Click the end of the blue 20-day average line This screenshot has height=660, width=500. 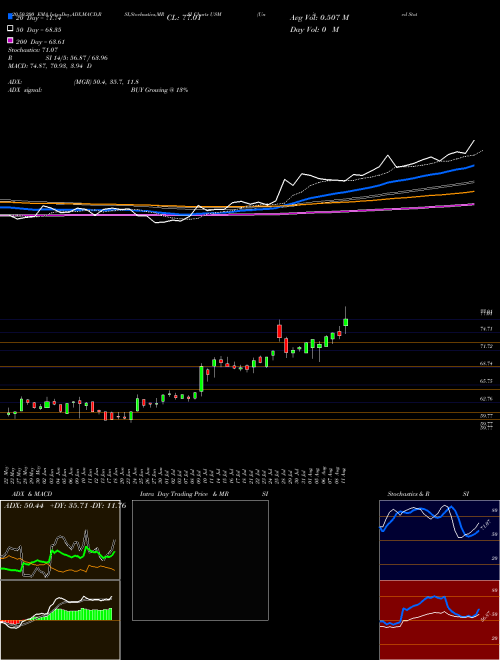coord(472,166)
